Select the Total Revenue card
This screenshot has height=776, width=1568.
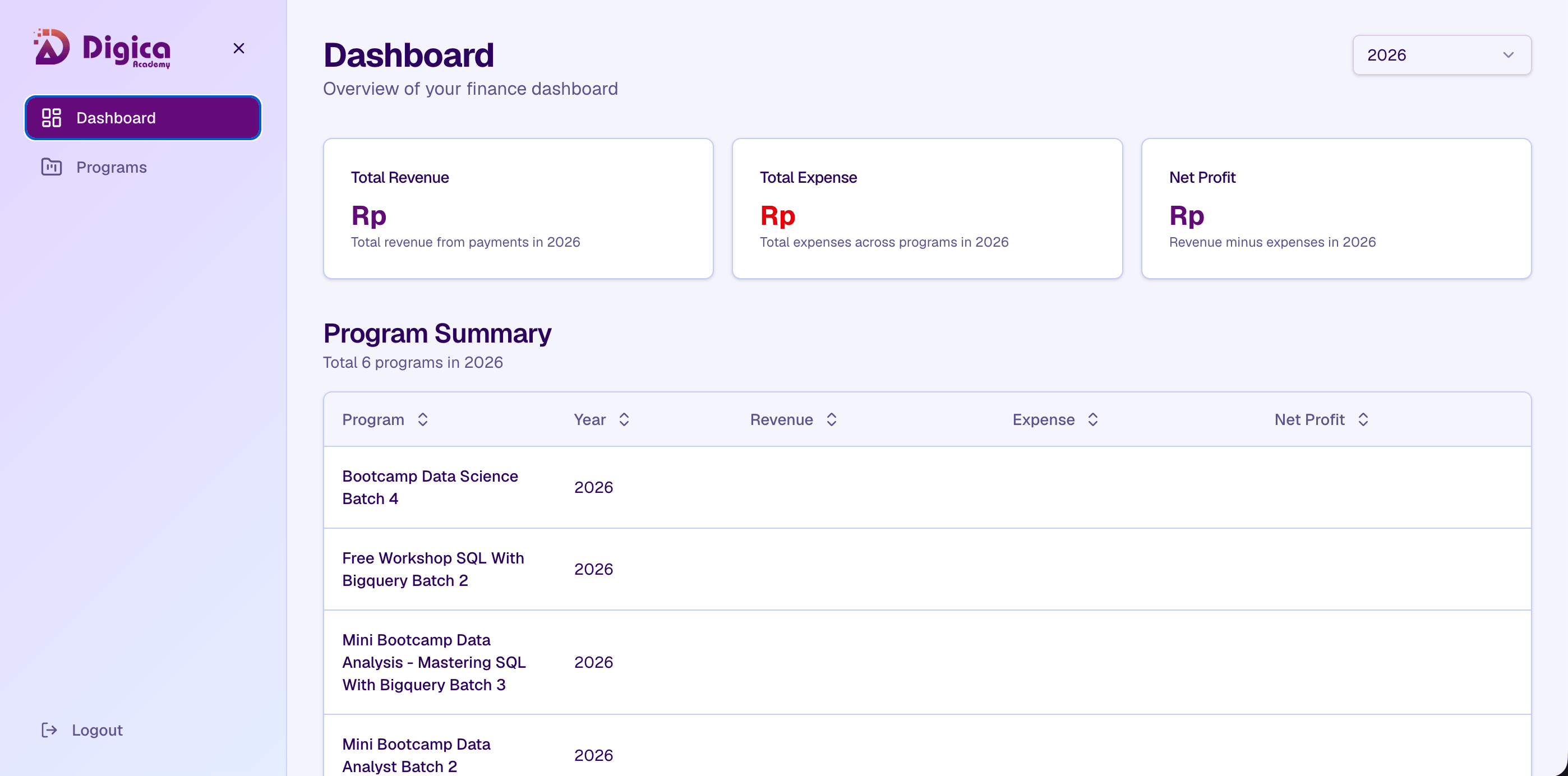518,208
